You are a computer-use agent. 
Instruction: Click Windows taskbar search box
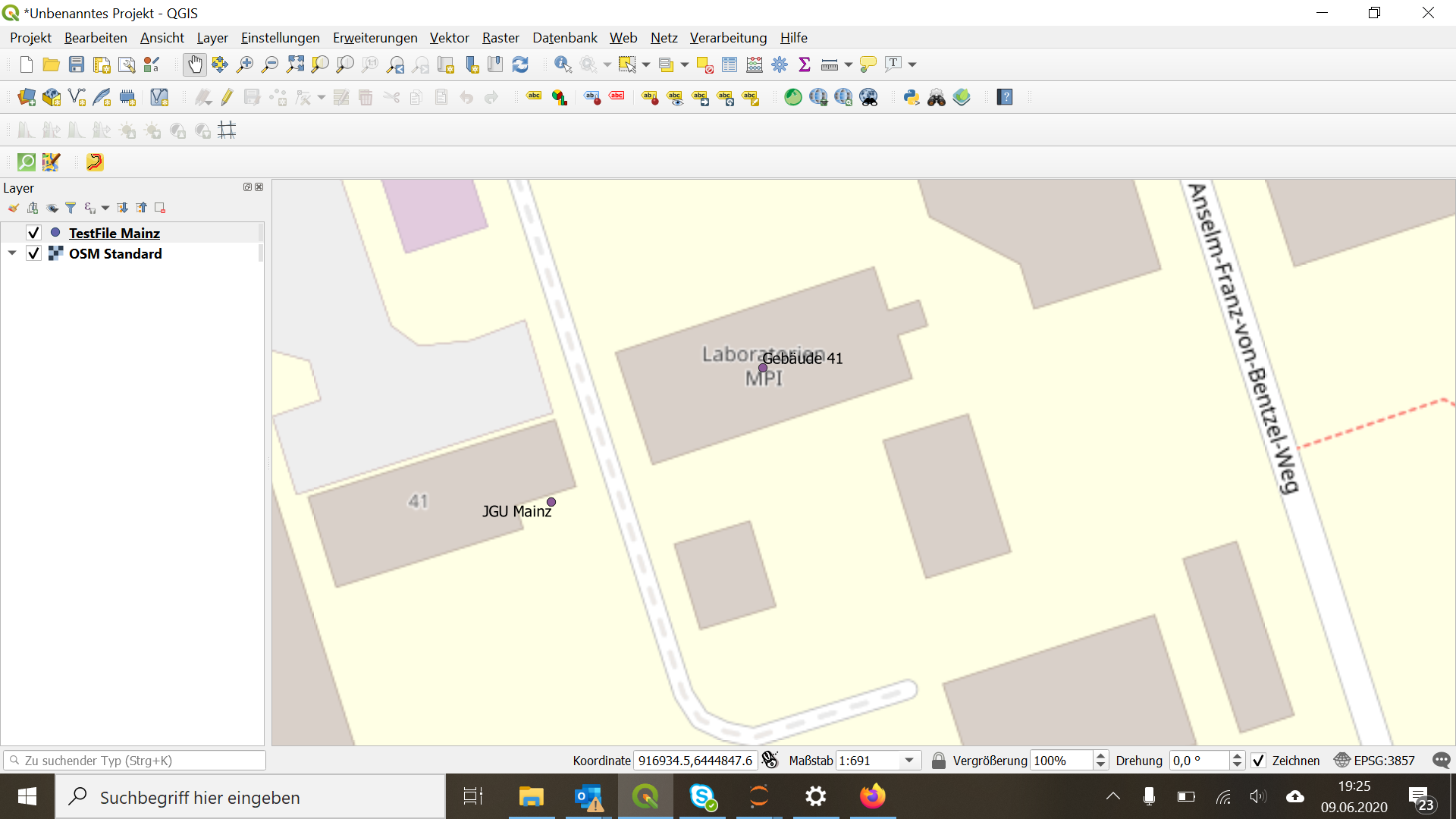click(250, 796)
